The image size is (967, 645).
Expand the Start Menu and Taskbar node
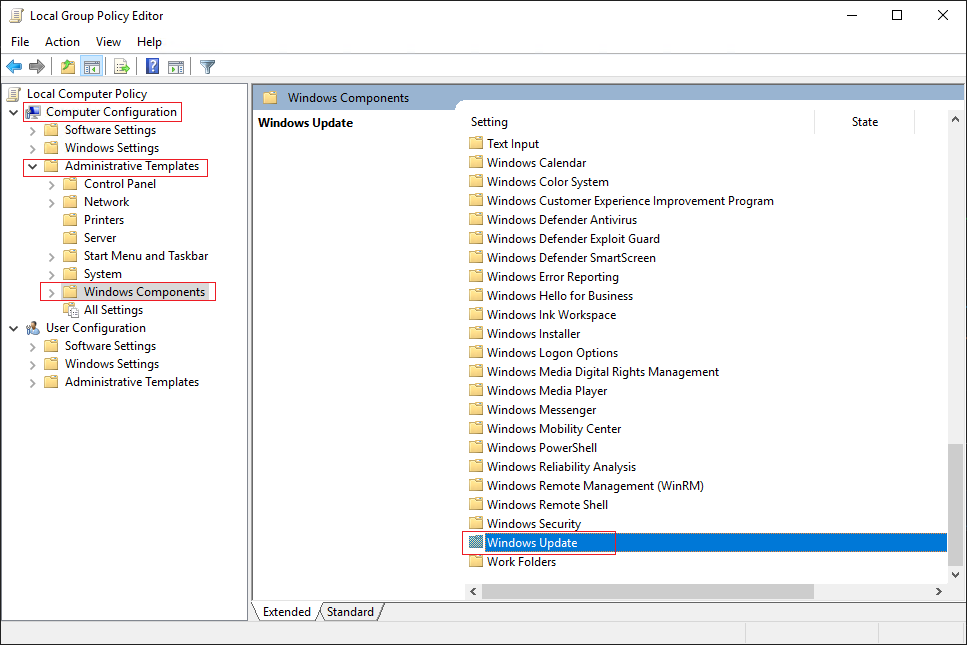click(x=52, y=257)
